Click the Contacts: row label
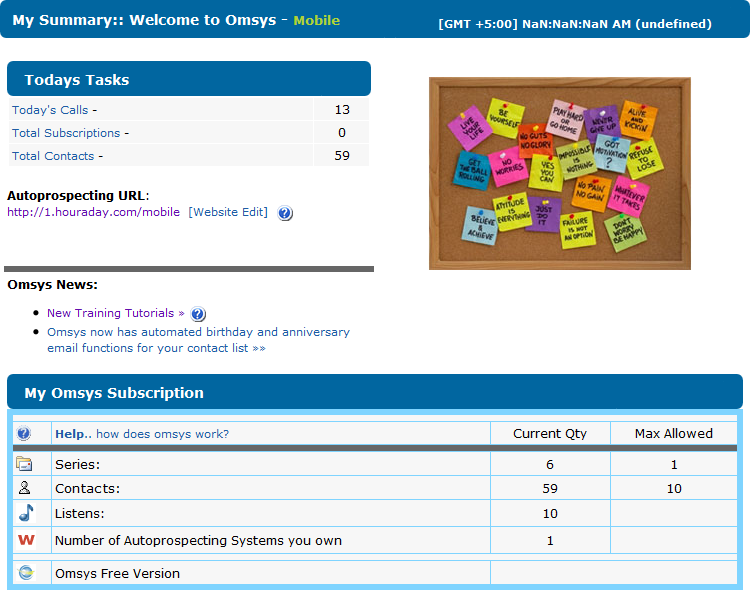The height and width of the screenshot is (597, 750). click(x=88, y=488)
